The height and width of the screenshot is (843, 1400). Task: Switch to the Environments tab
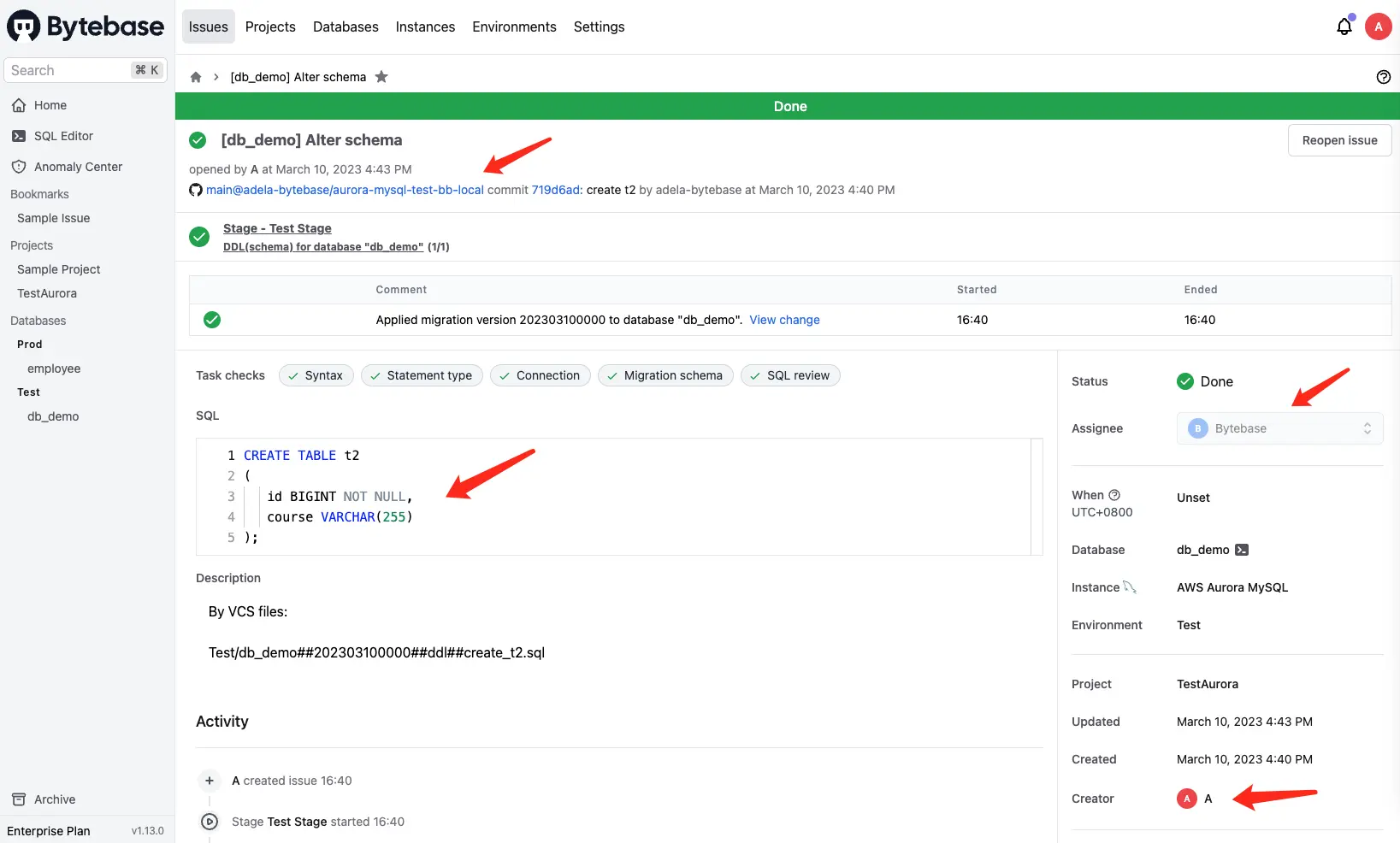(x=514, y=27)
